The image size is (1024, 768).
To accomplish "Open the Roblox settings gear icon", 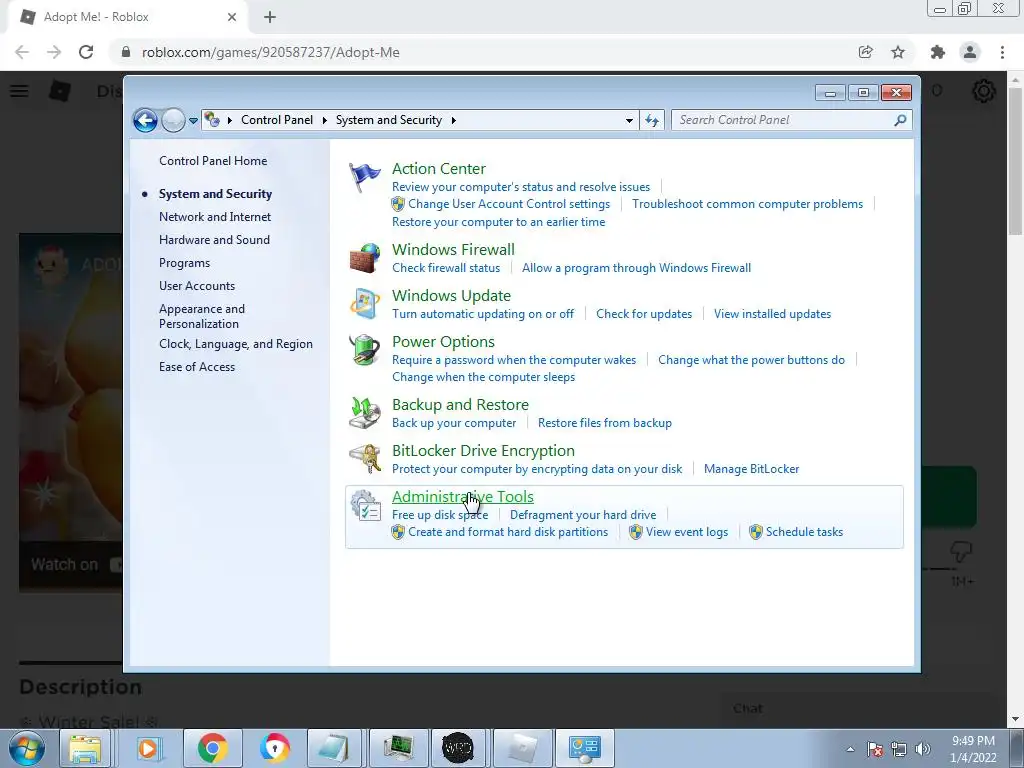I will click(x=984, y=91).
